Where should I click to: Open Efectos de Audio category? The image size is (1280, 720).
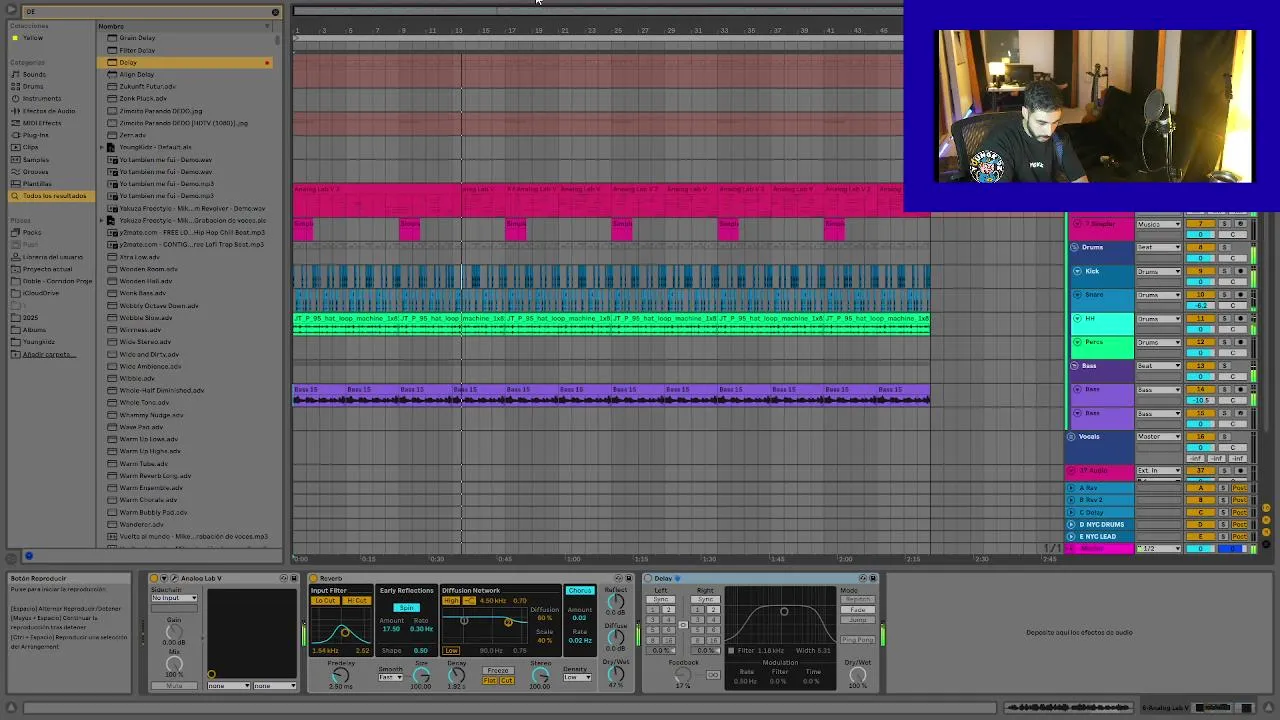tap(48, 110)
